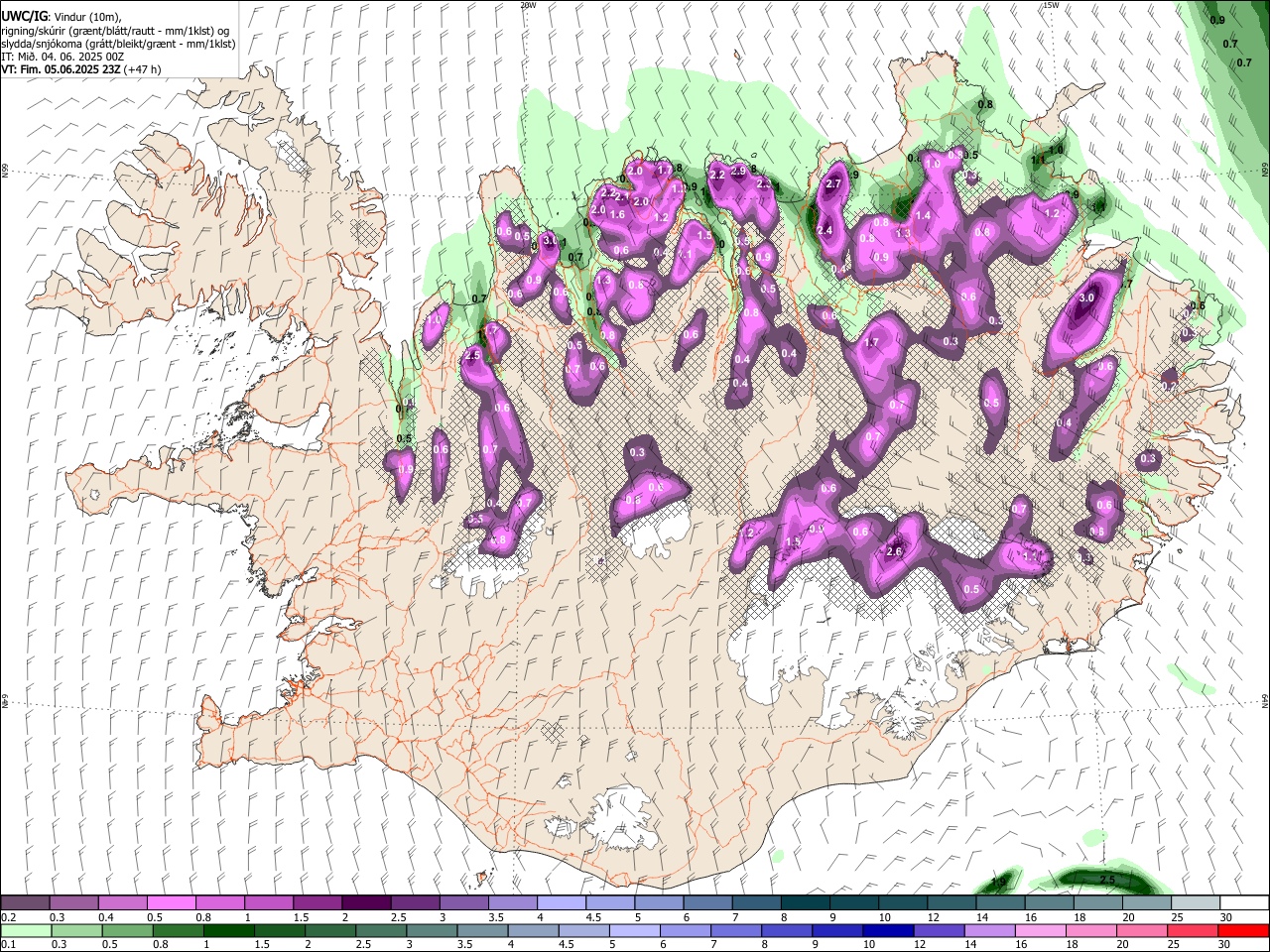The width and height of the screenshot is (1270, 952).
Task: Click the 'VT: Fim. 05.06.2025 23Z (+47 h)' line
Action: point(81,69)
